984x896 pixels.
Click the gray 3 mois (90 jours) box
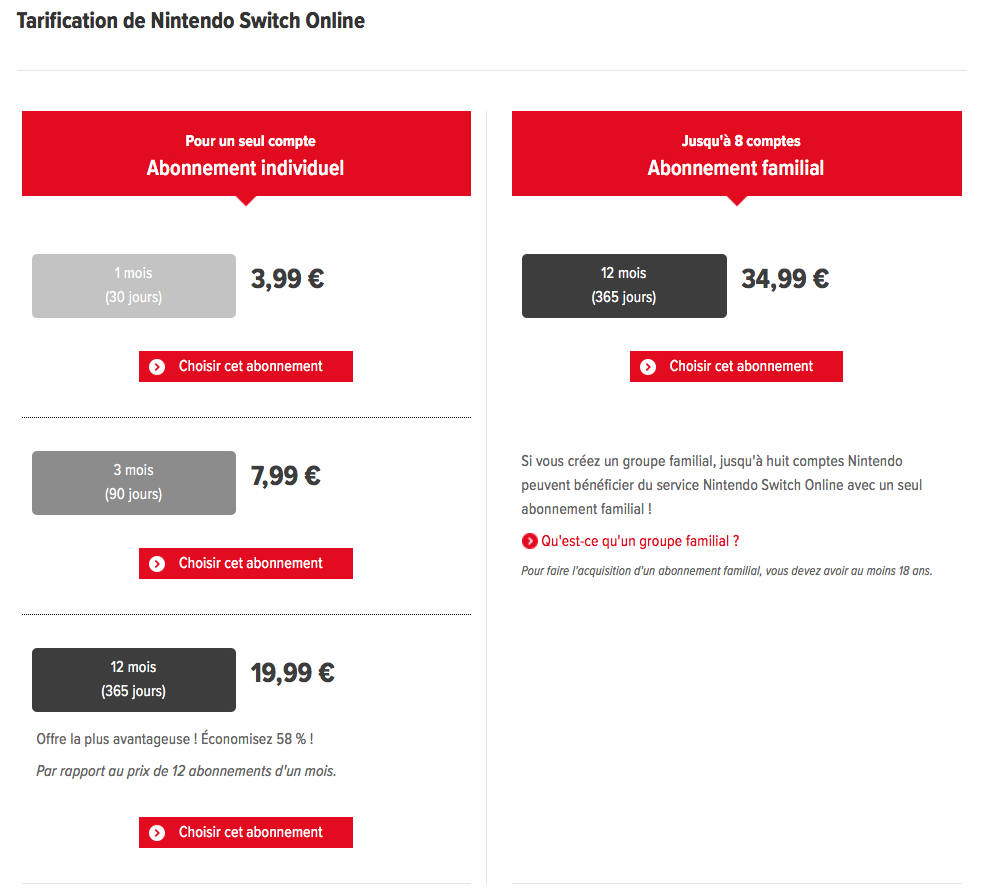(134, 483)
